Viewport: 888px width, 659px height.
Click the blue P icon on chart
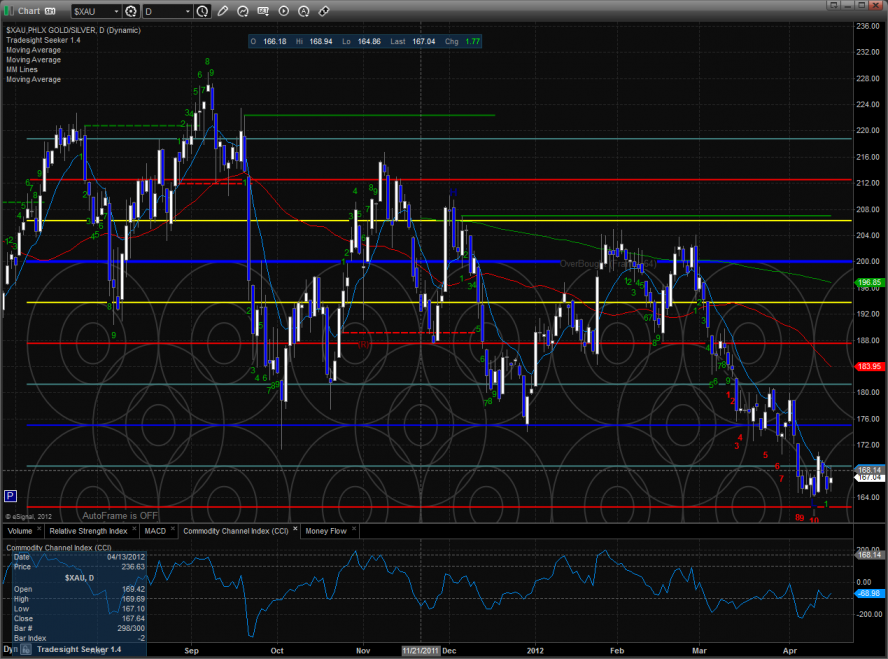[11, 495]
